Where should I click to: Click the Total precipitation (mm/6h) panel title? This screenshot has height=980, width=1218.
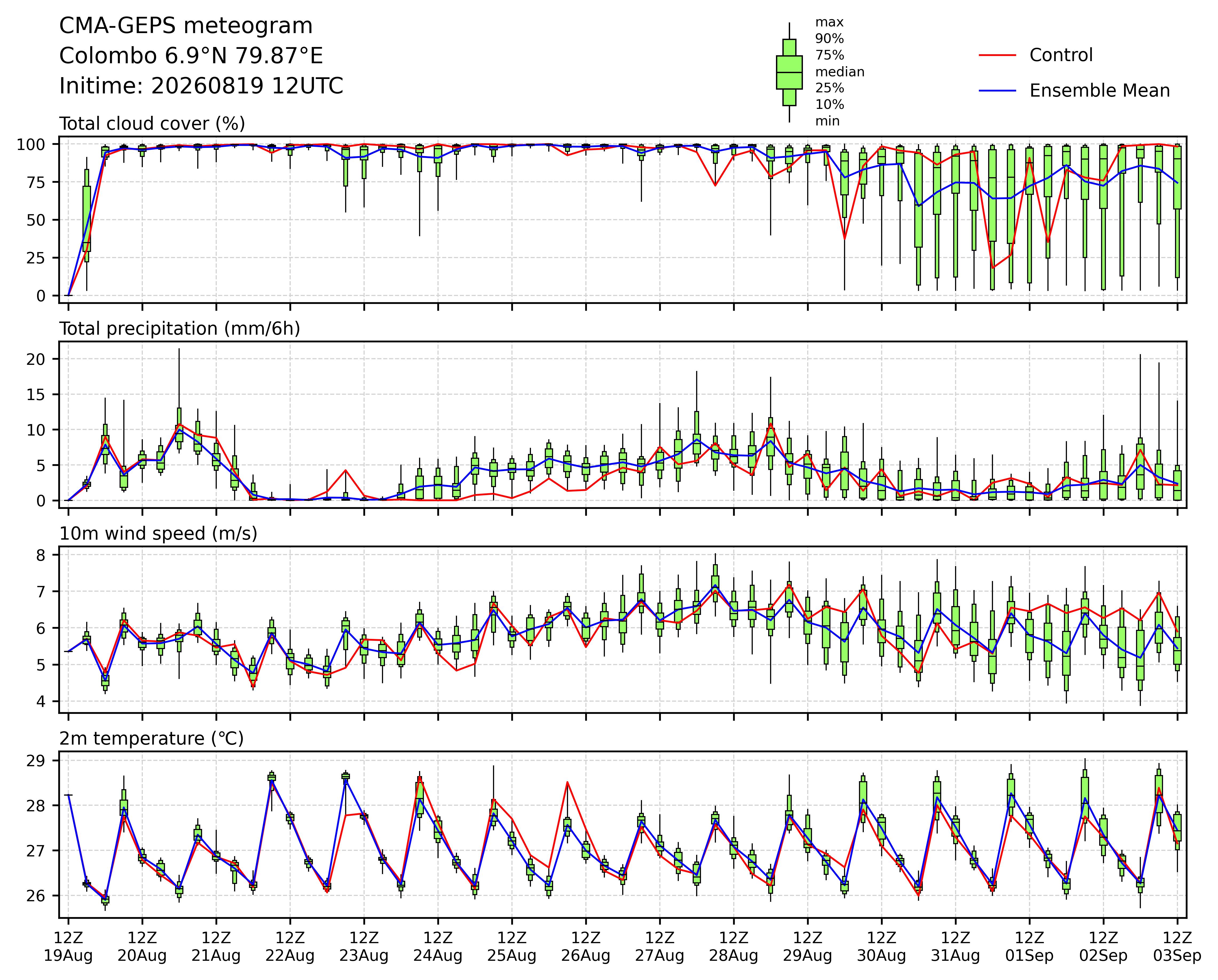pos(180,329)
